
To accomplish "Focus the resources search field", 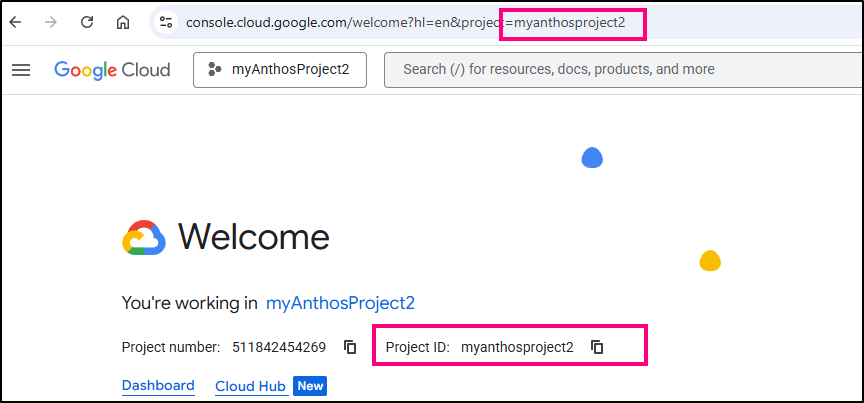I will pyautogui.click(x=620, y=70).
